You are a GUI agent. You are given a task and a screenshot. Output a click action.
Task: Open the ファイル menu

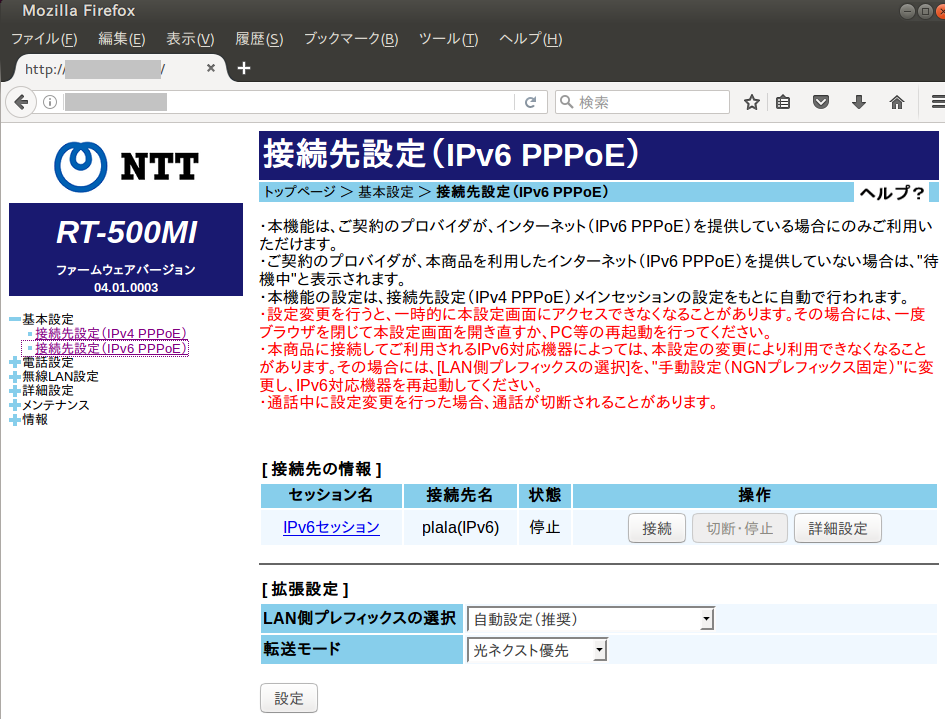point(44,39)
